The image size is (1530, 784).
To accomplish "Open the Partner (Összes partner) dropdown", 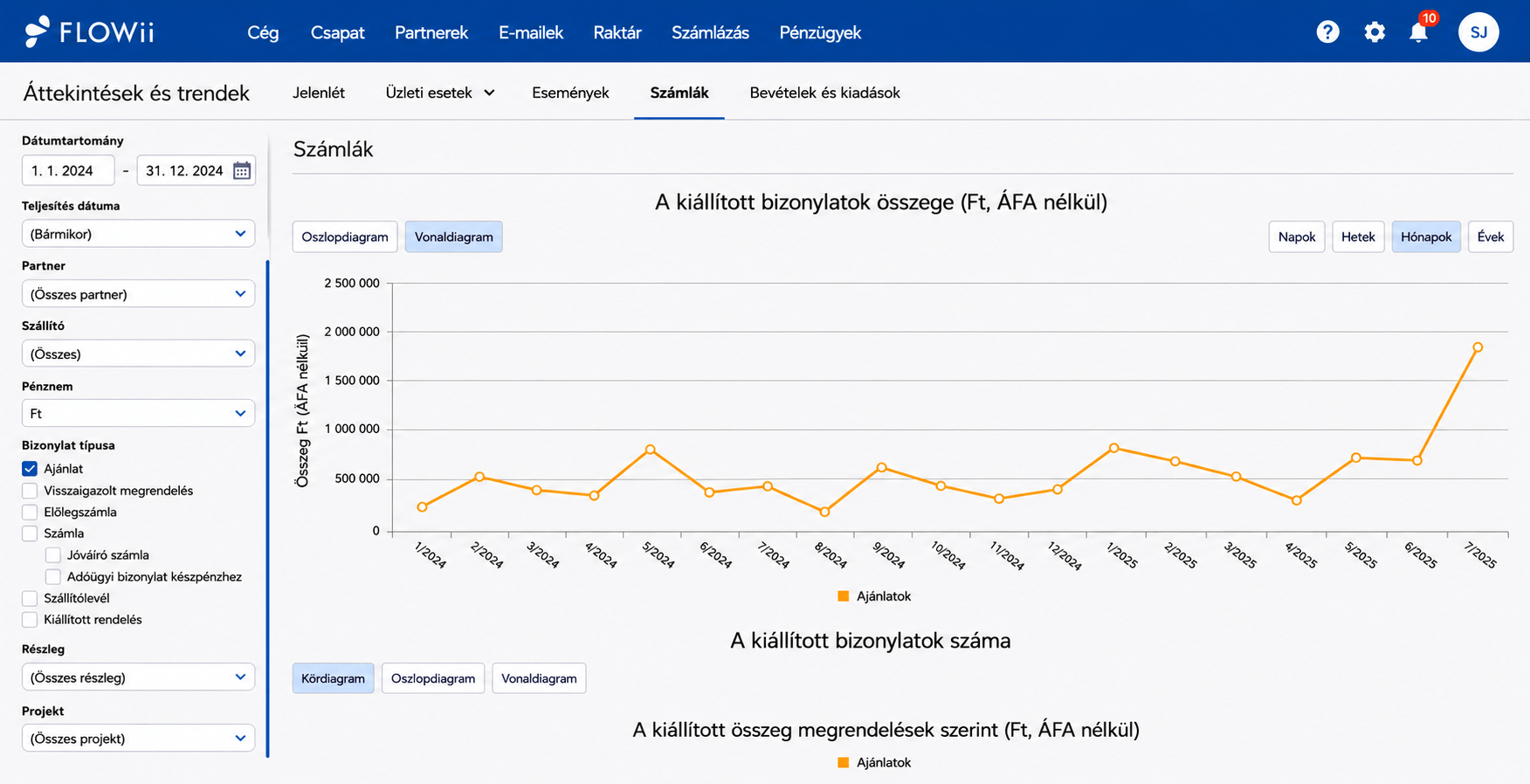I will (138, 294).
